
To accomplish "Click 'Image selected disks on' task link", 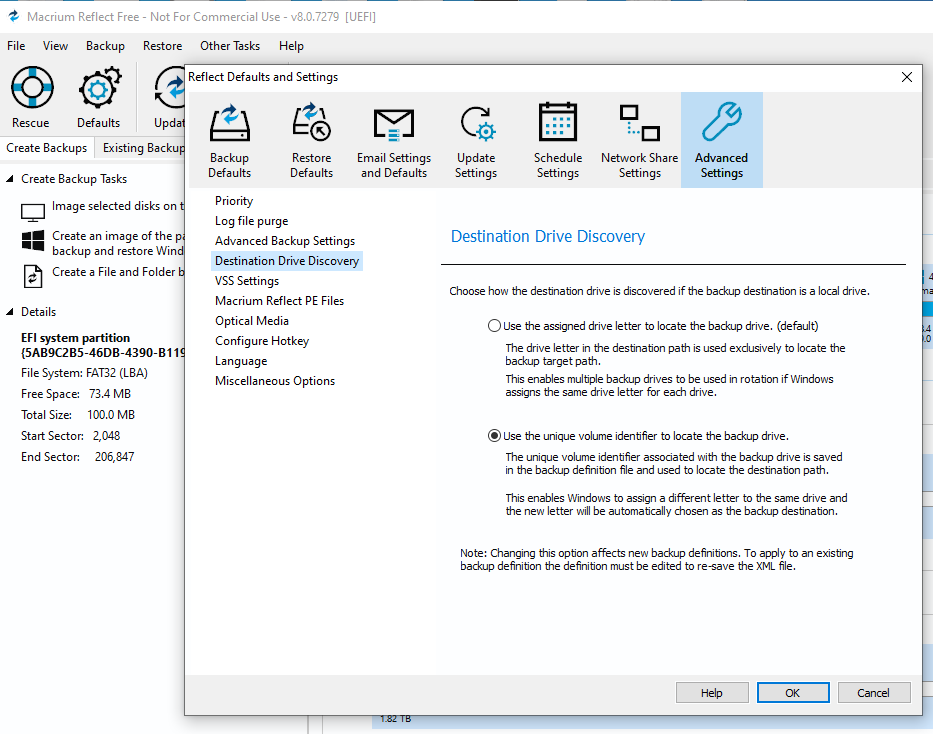I will [118, 206].
